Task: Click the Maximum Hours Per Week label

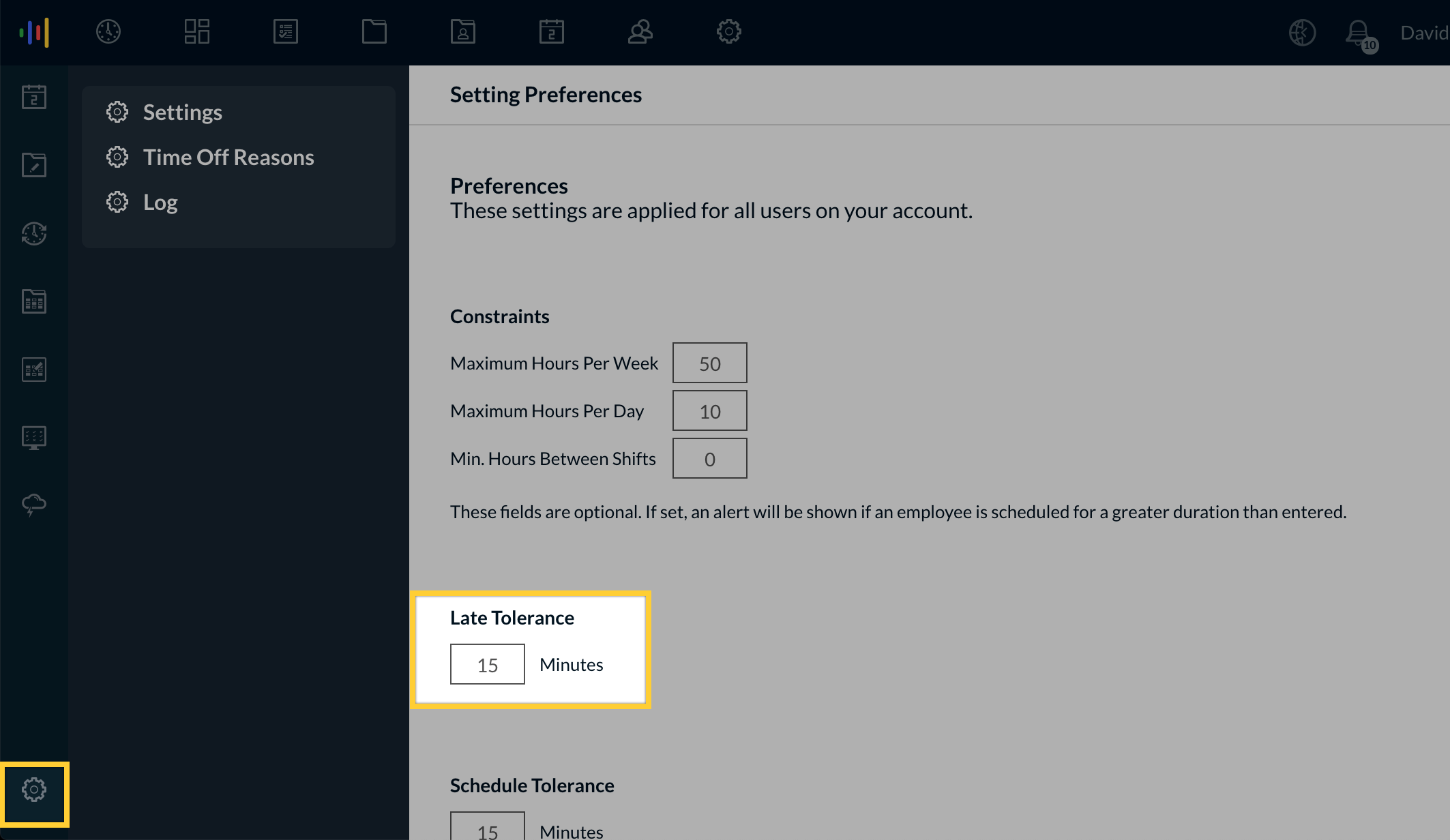Action: (x=554, y=363)
